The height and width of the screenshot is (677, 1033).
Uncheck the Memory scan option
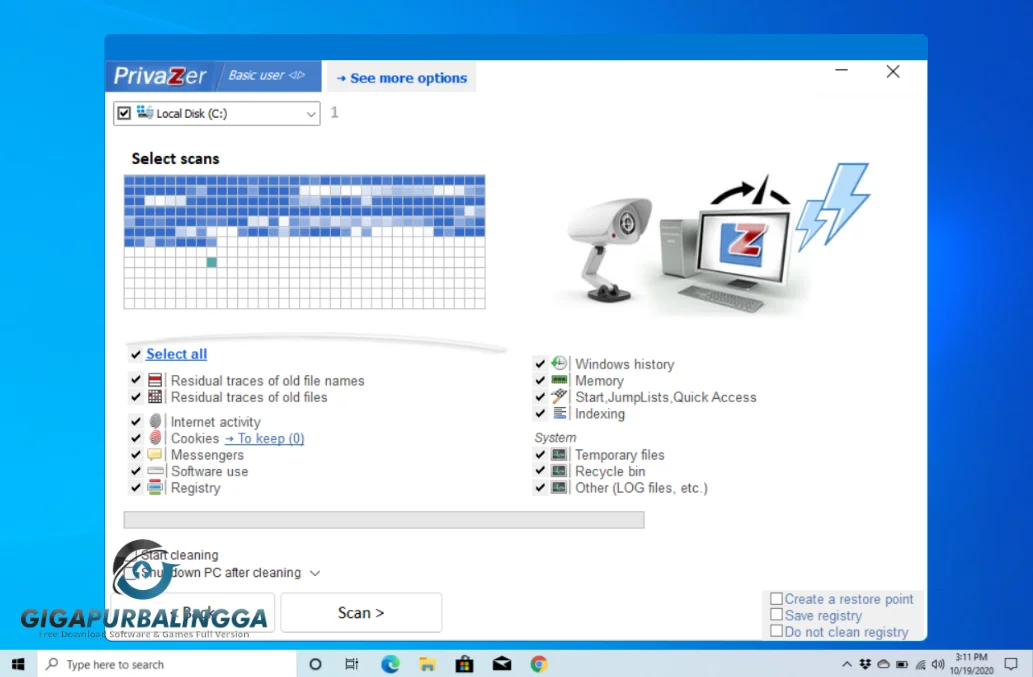click(x=541, y=381)
